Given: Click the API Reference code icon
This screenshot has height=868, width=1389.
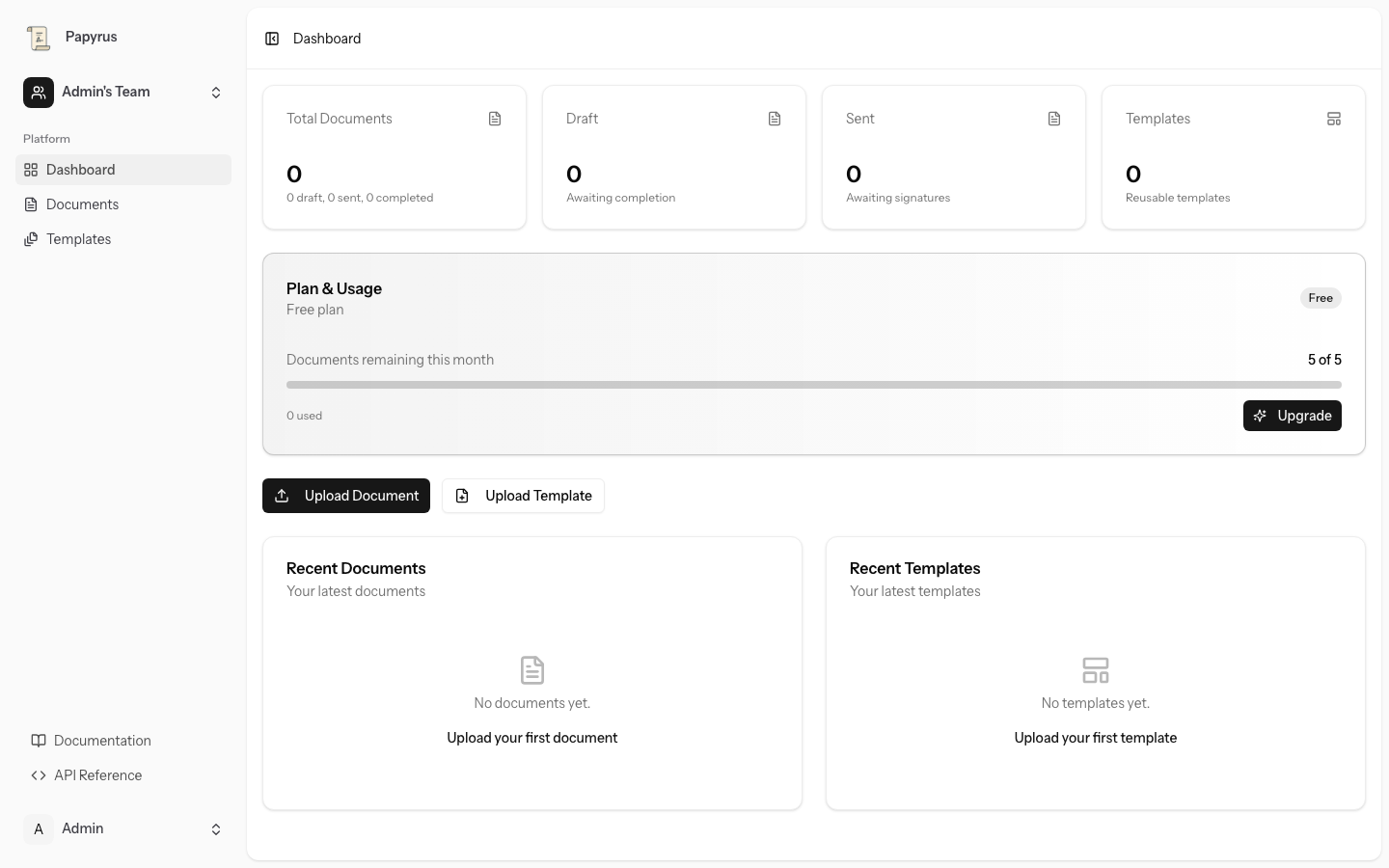Looking at the screenshot, I should tap(39, 775).
